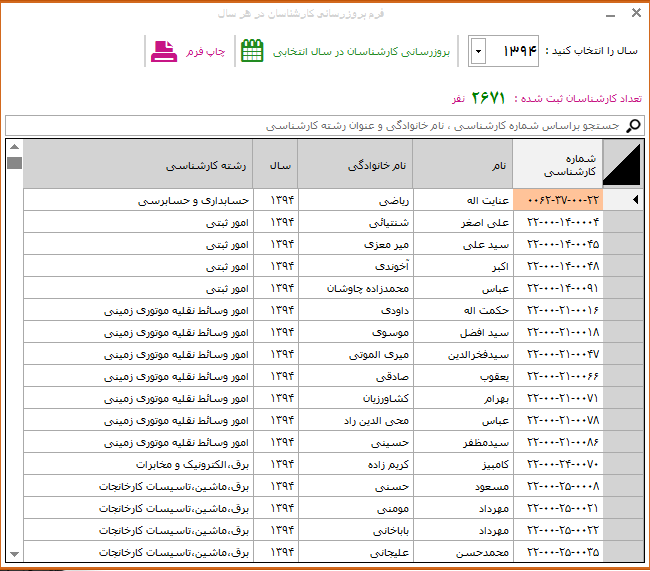Select surname cell آخوندی

coord(356,266)
